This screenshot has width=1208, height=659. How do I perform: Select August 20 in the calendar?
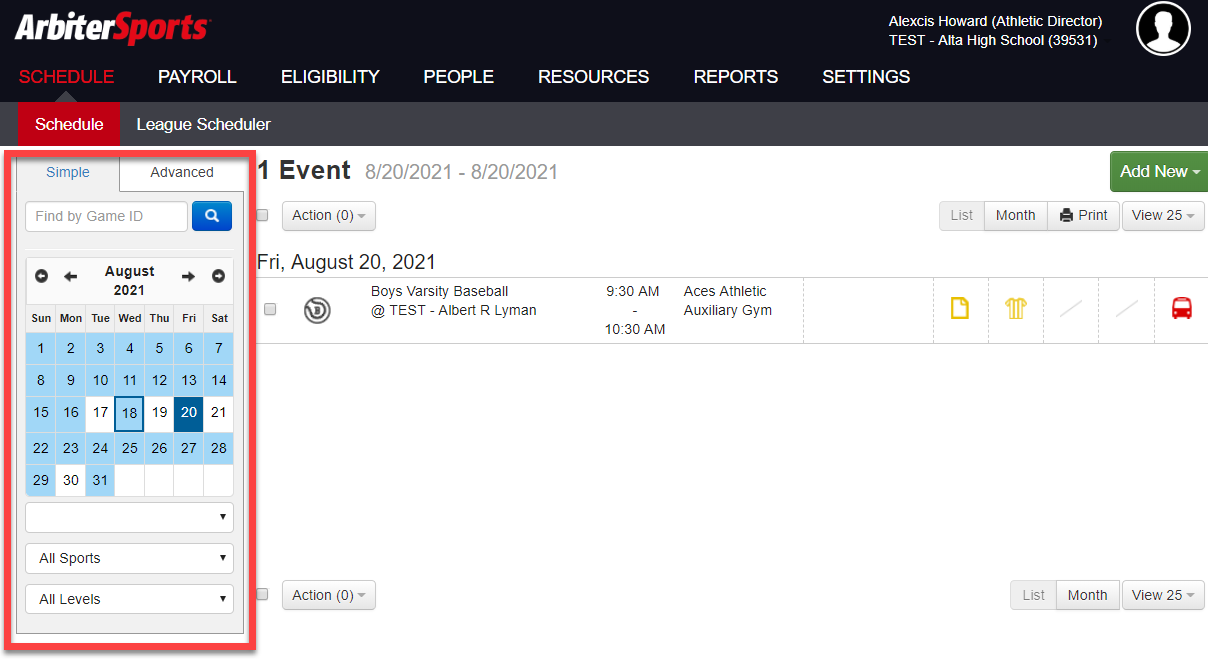click(x=189, y=413)
